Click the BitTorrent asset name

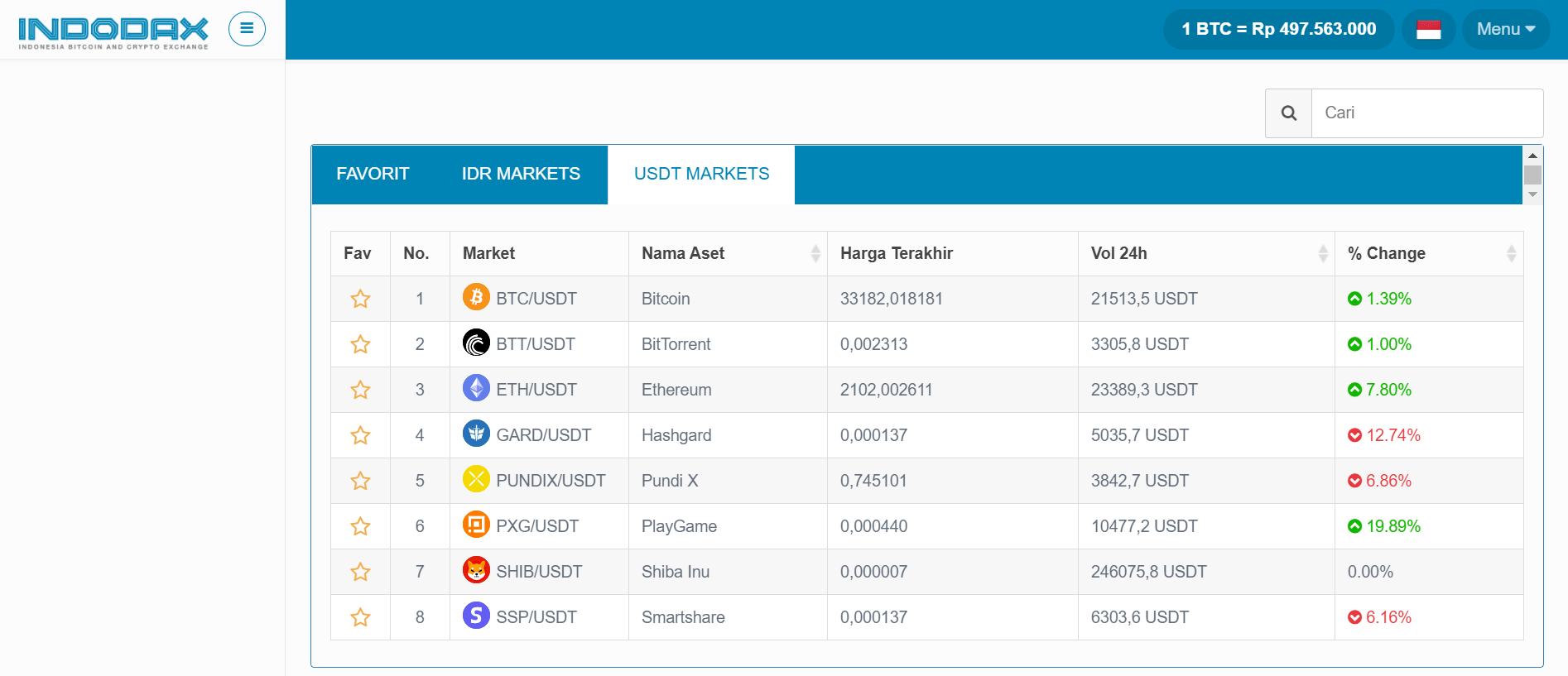click(676, 344)
